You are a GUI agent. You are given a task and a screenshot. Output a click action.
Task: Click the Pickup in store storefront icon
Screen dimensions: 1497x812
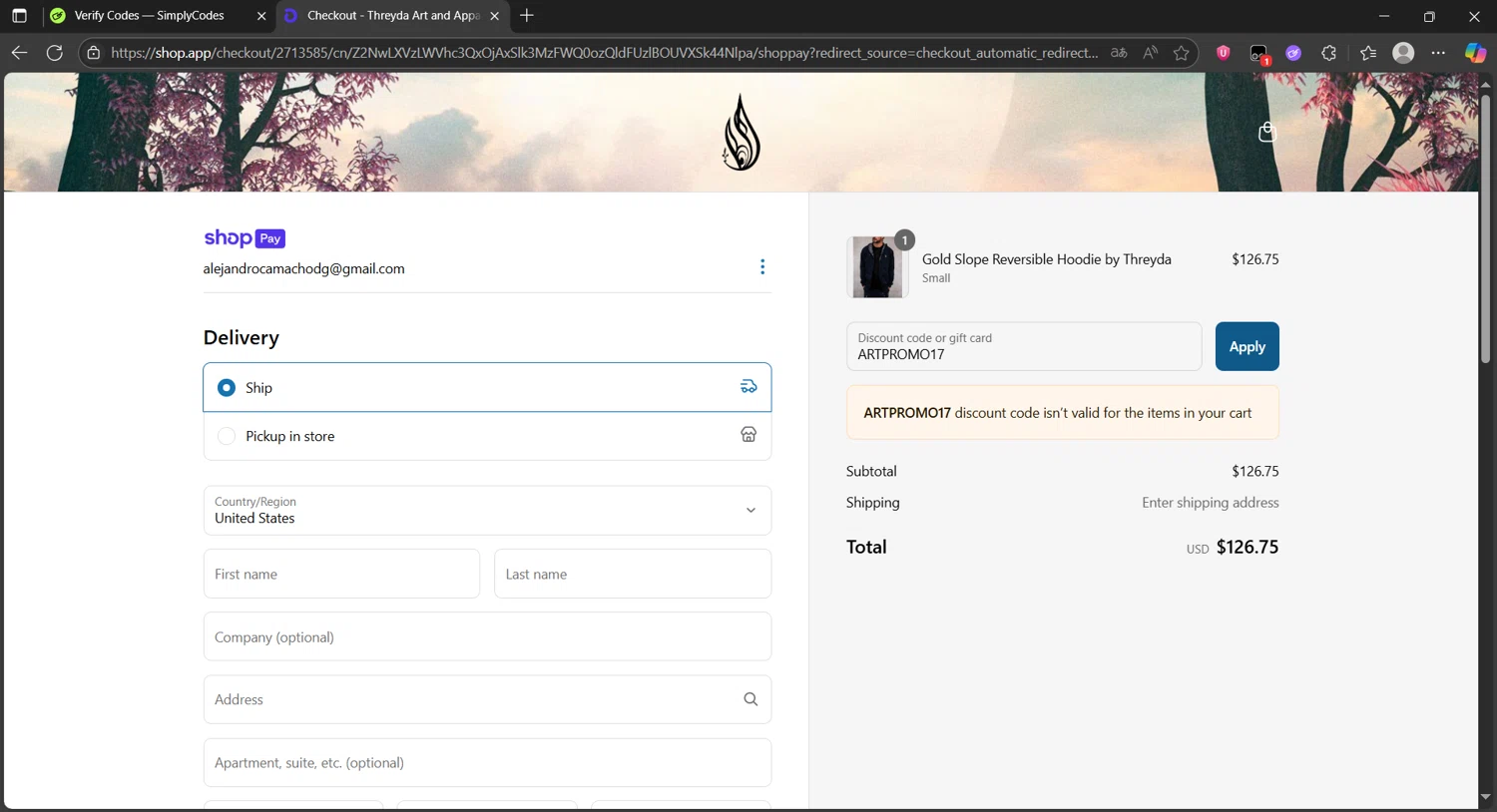[748, 435]
